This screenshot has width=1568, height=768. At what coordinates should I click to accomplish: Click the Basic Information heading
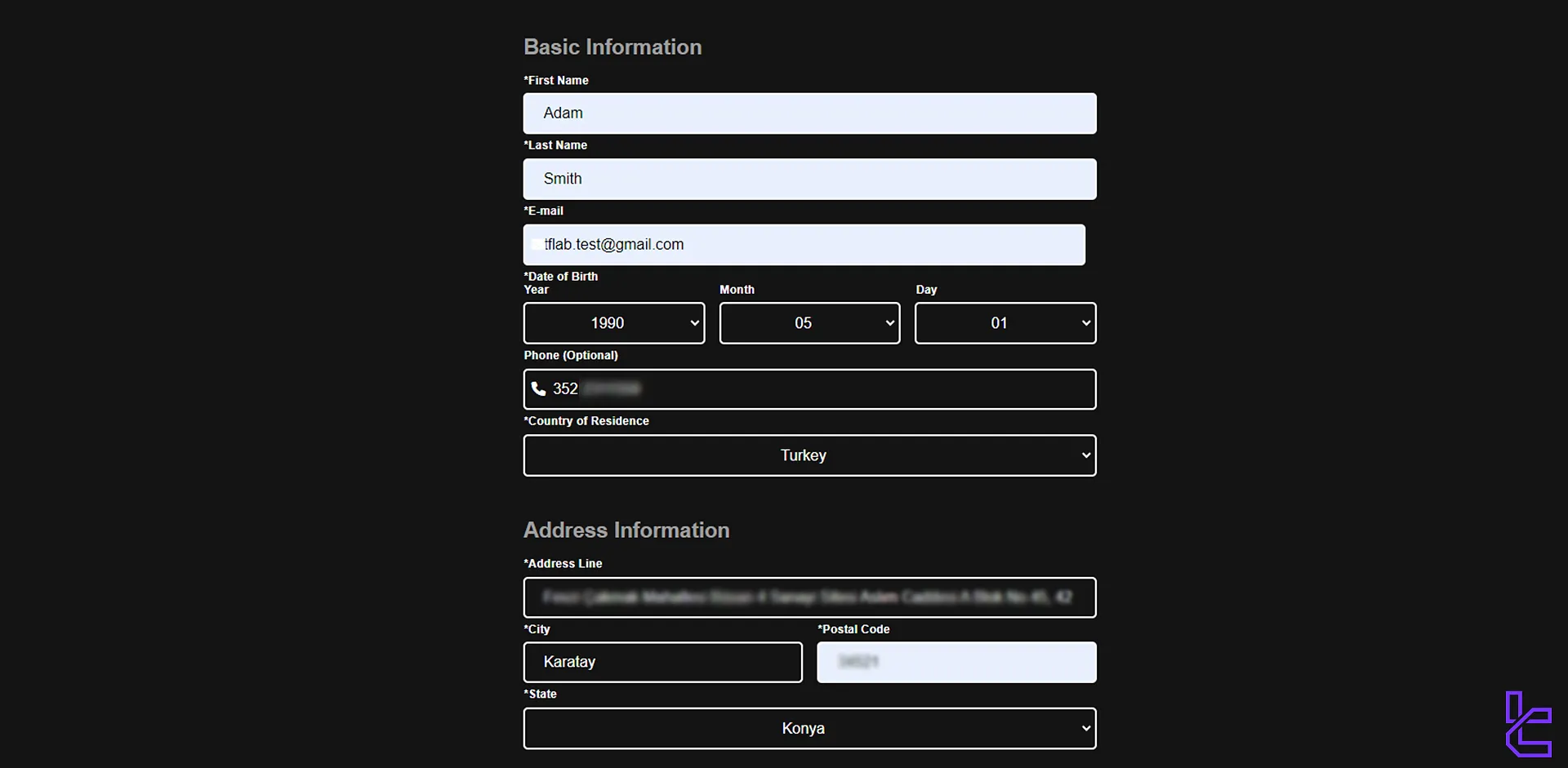point(612,47)
